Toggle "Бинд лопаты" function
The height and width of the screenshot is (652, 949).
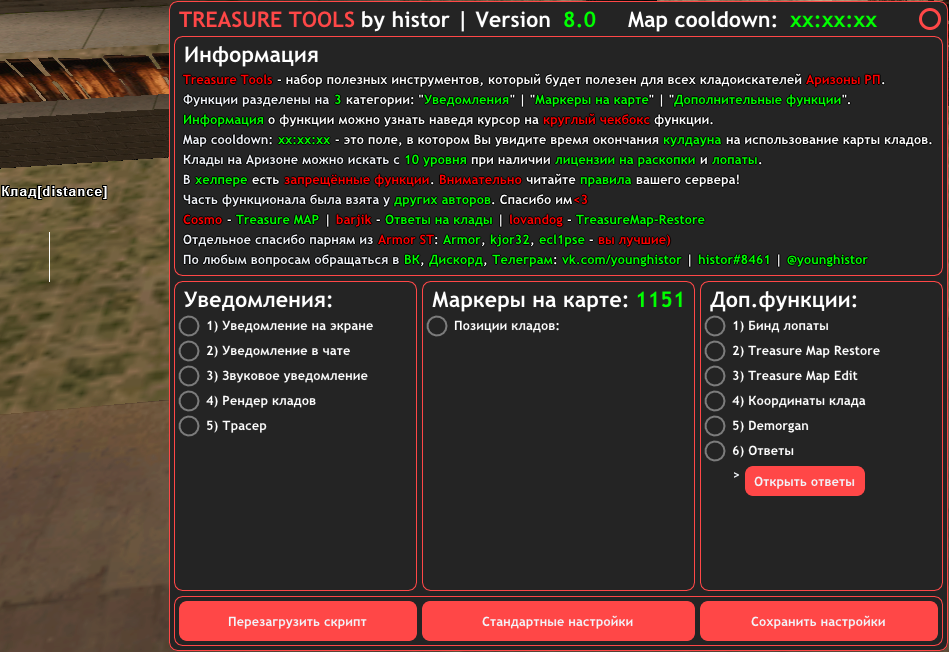point(715,326)
